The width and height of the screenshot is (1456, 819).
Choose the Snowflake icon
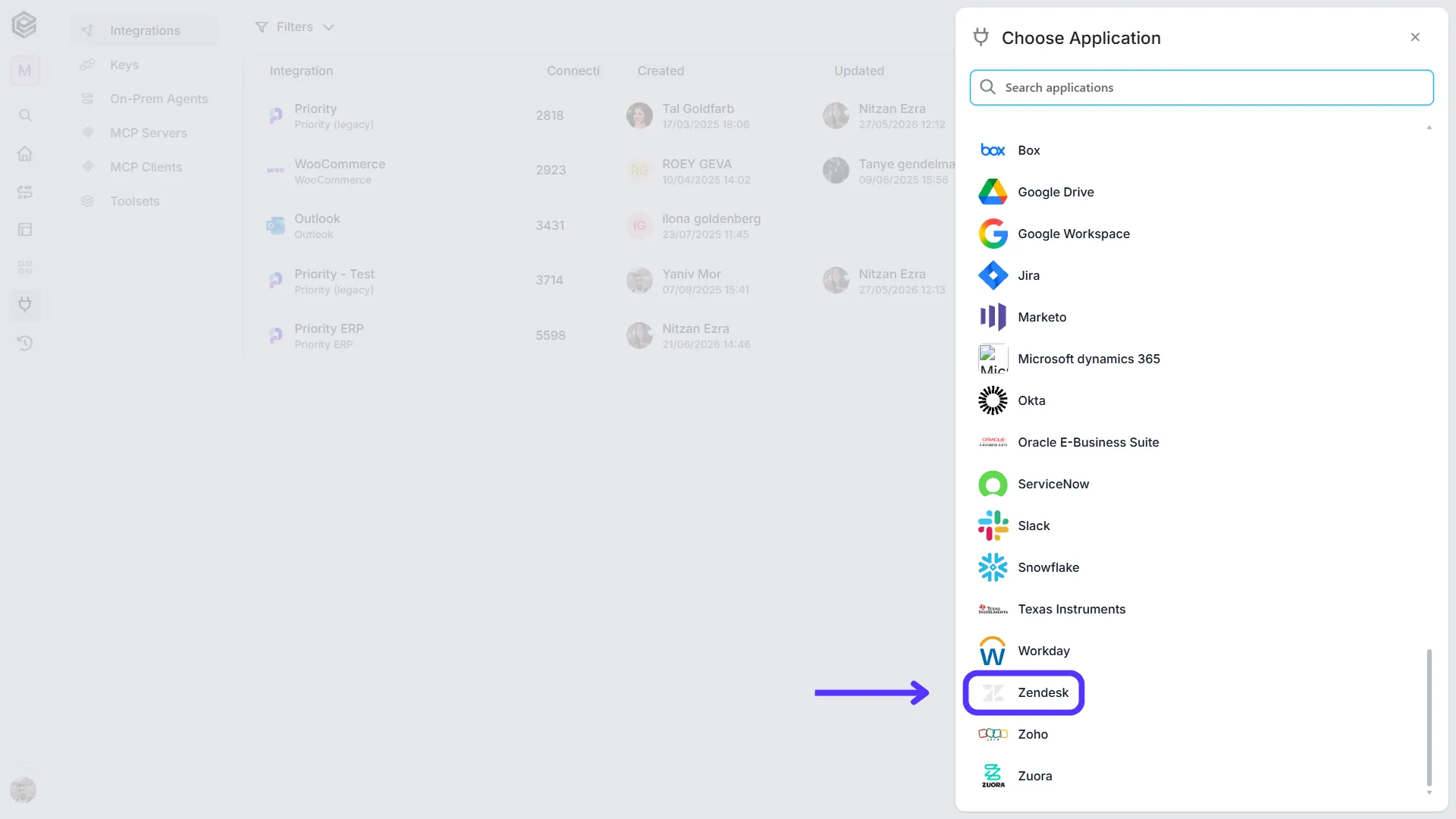point(993,567)
